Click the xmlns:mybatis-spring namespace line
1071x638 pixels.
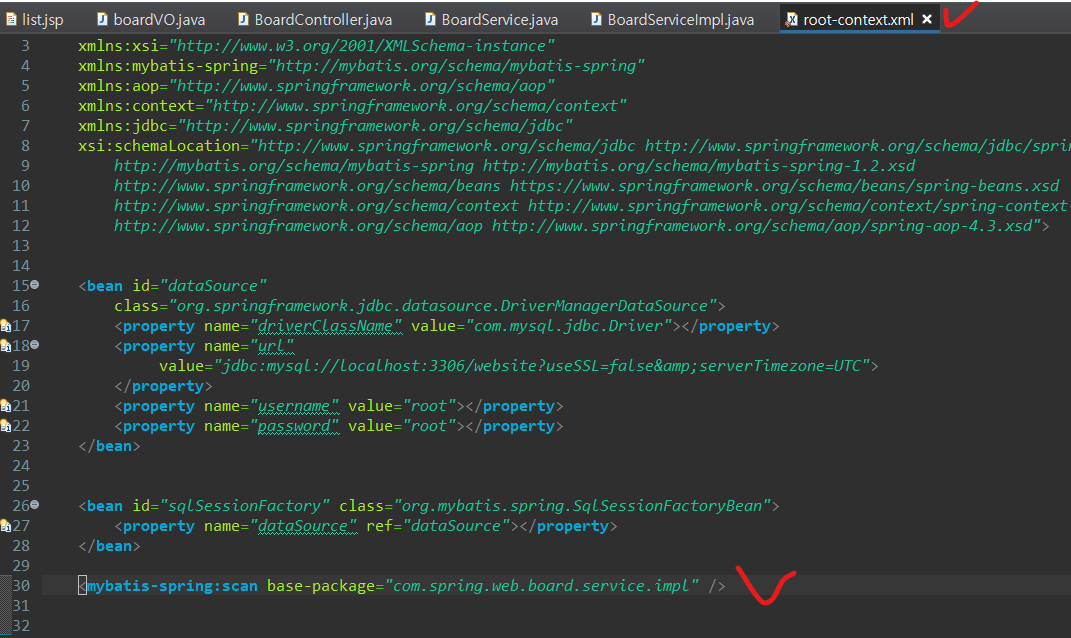pyautogui.click(x=361, y=66)
